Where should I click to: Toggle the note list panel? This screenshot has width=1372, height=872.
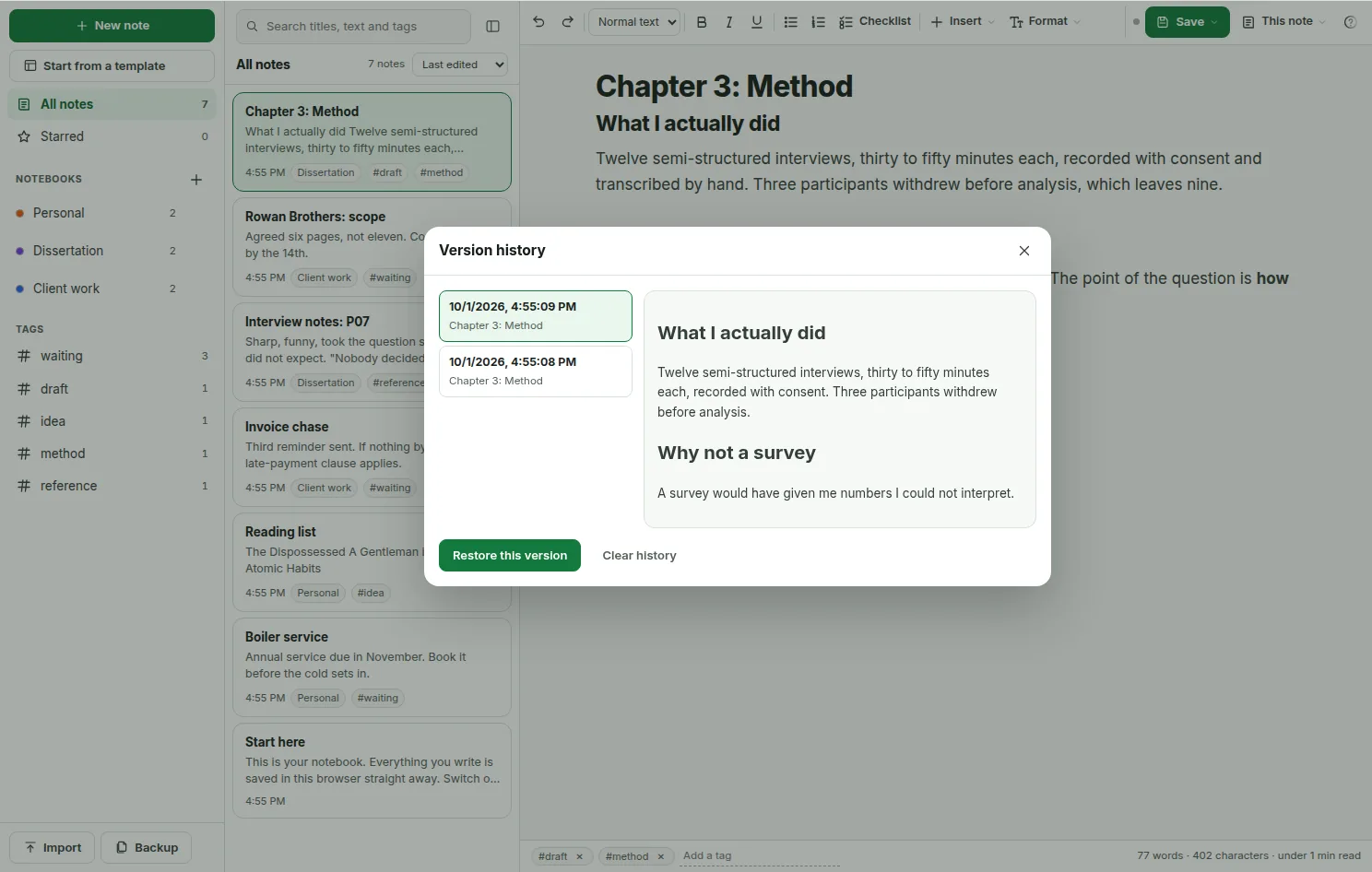pos(493,27)
